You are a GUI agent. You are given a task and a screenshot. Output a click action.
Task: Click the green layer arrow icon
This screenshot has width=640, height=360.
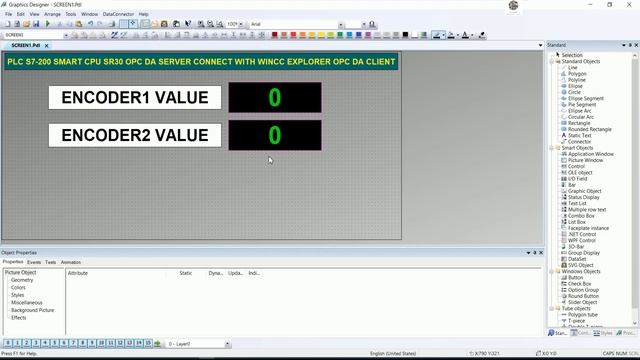click(157, 344)
